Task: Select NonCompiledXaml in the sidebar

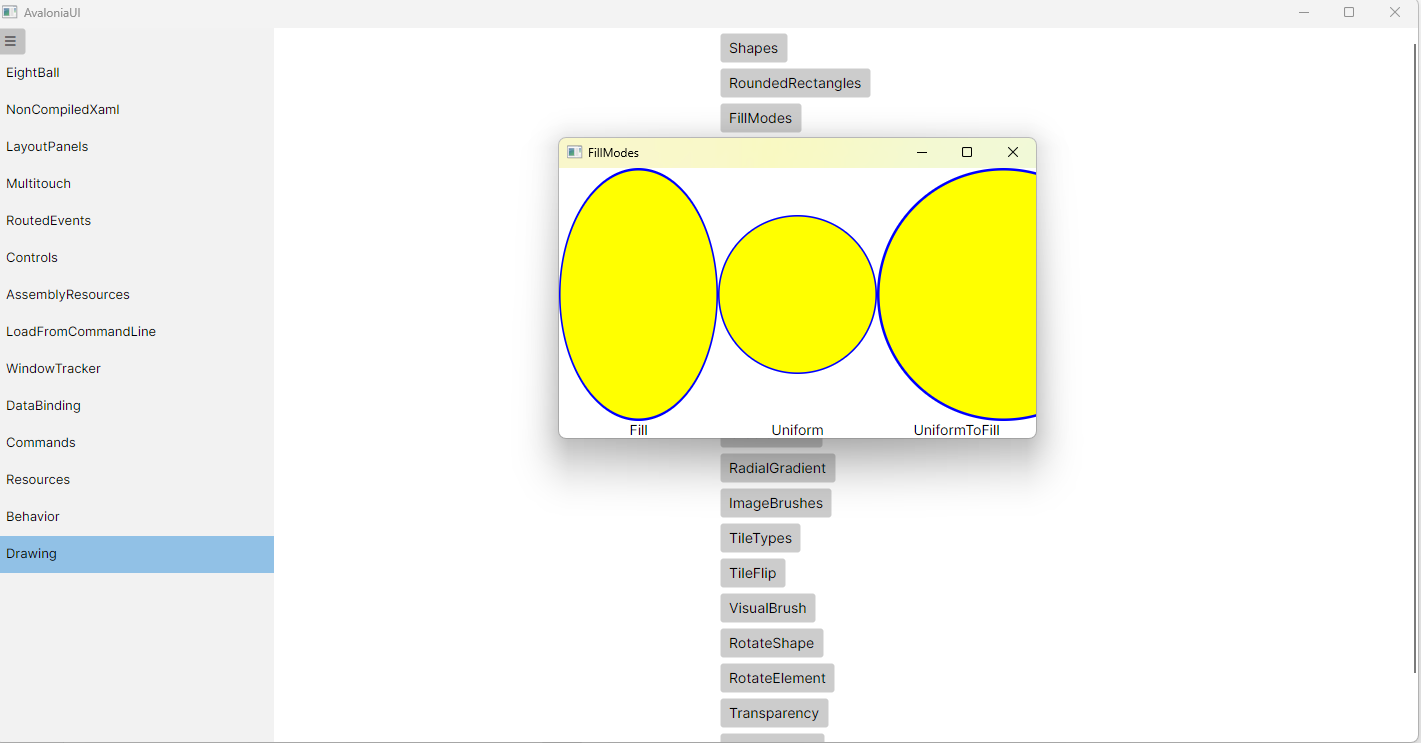Action: [x=137, y=110]
